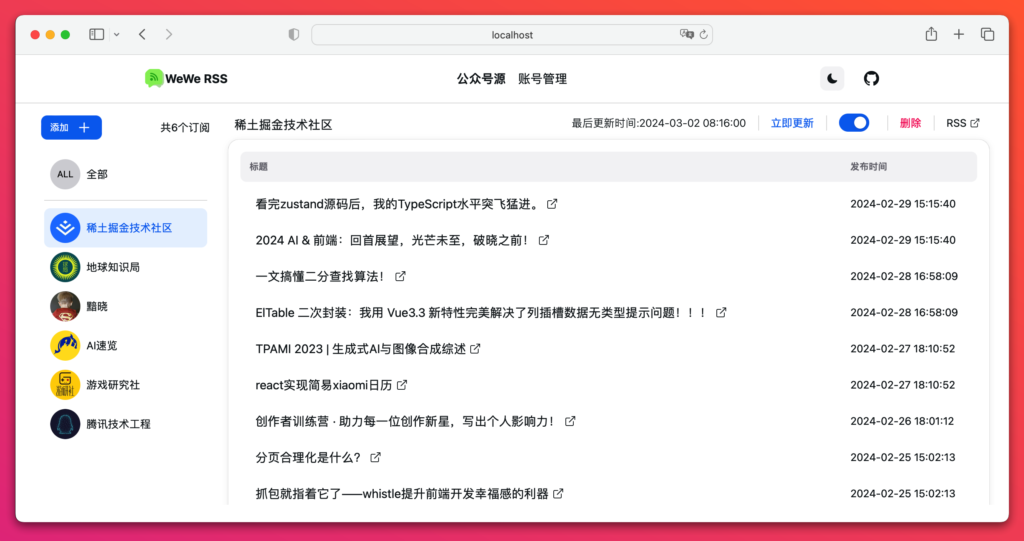Open external link for react实现简易xiaomi日历
The width and height of the screenshot is (1024, 541).
tap(402, 385)
